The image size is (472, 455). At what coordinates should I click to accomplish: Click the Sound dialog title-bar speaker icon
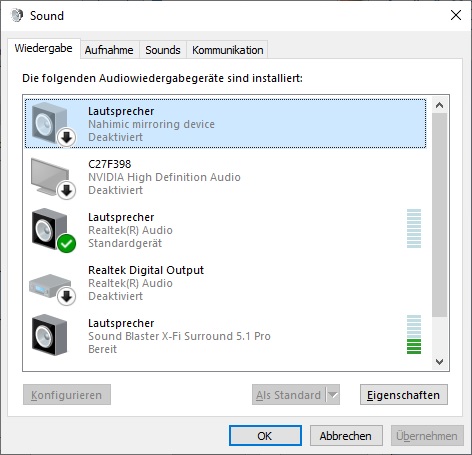pos(17,15)
